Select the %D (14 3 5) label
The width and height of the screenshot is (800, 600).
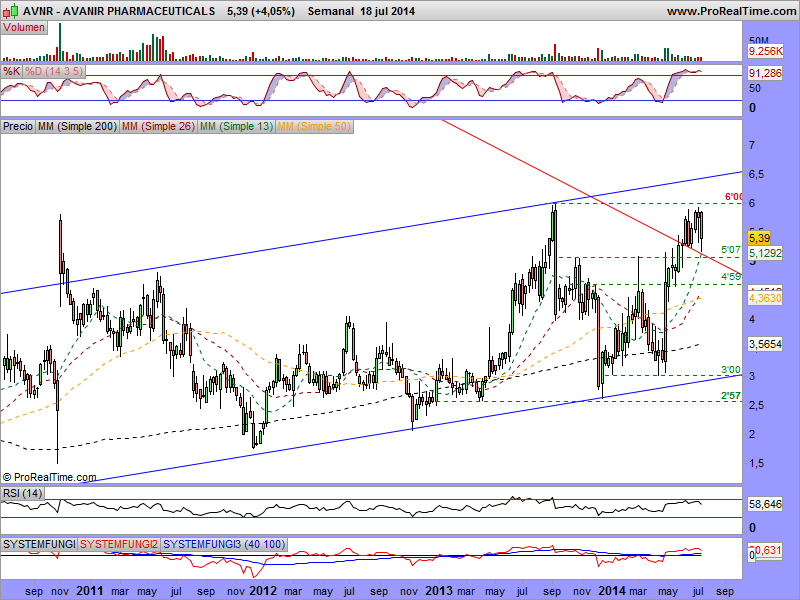(x=54, y=71)
